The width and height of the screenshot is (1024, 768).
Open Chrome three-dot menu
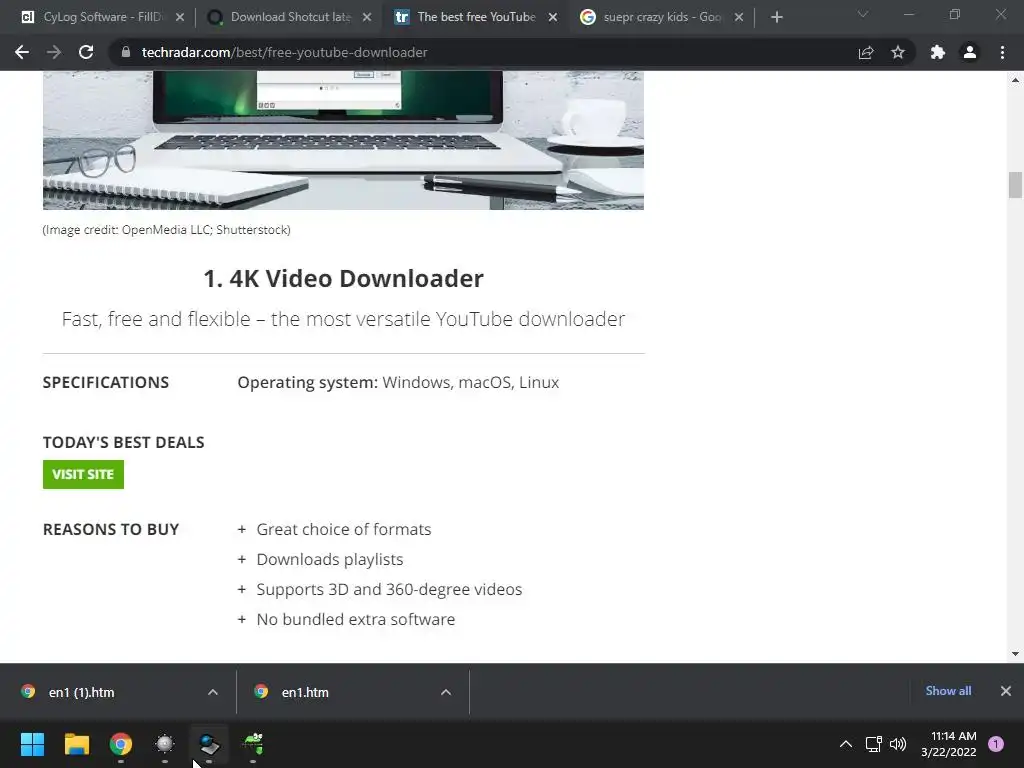(x=1002, y=52)
